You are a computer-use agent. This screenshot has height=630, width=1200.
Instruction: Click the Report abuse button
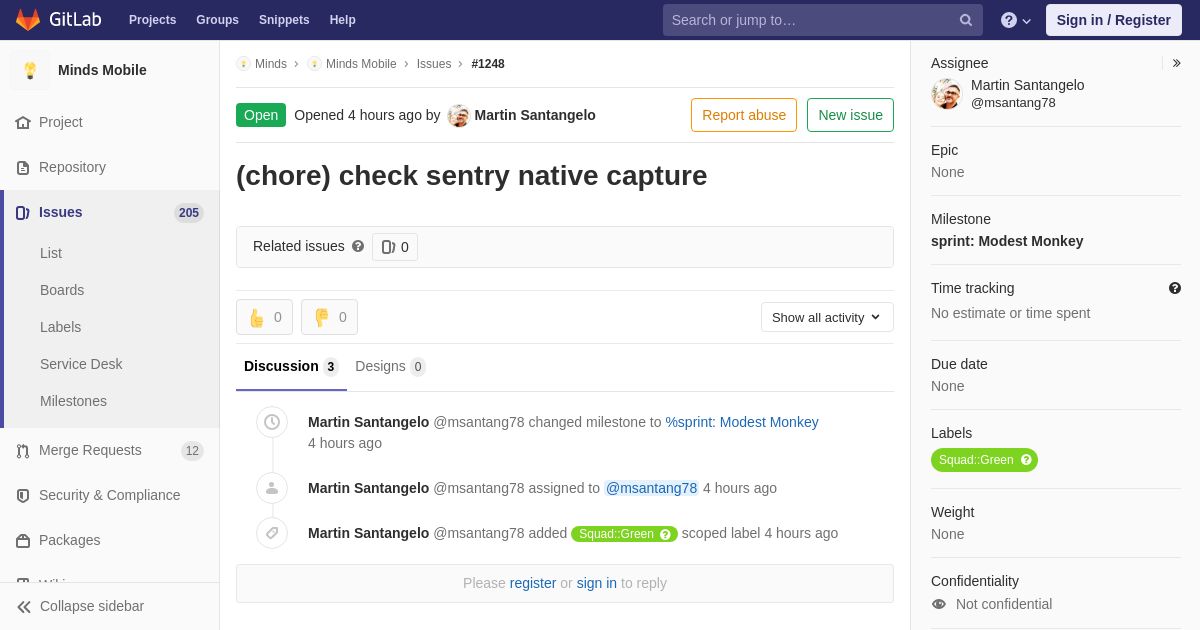pyautogui.click(x=744, y=115)
